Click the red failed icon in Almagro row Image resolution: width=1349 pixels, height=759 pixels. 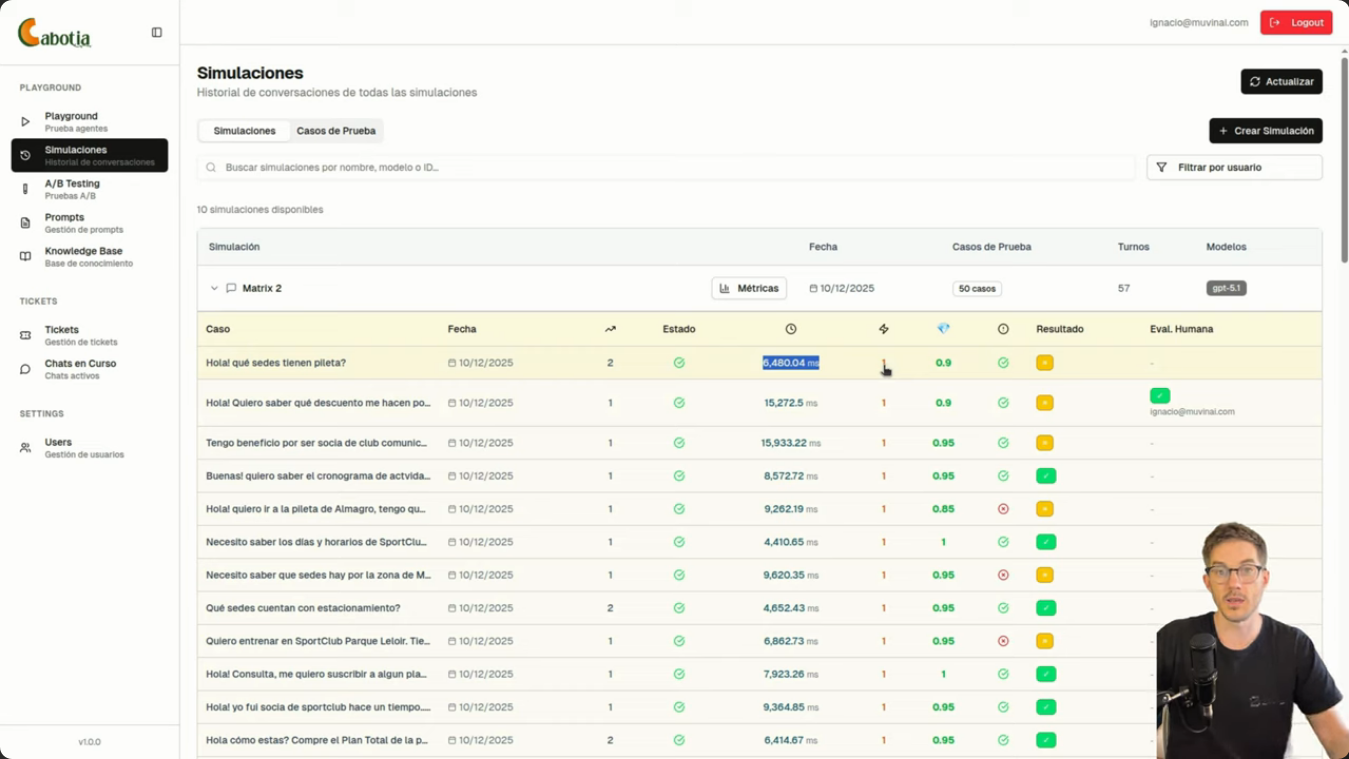(1003, 509)
